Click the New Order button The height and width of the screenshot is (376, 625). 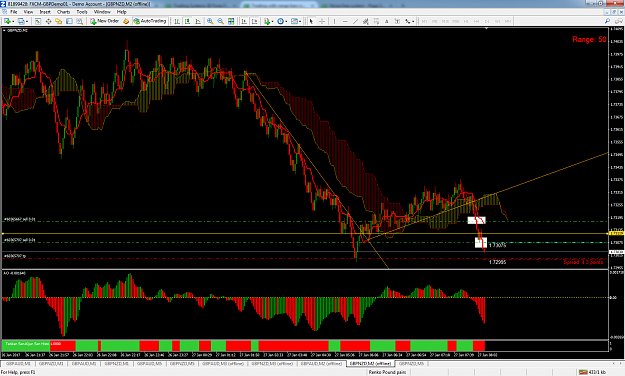pyautogui.click(x=104, y=21)
